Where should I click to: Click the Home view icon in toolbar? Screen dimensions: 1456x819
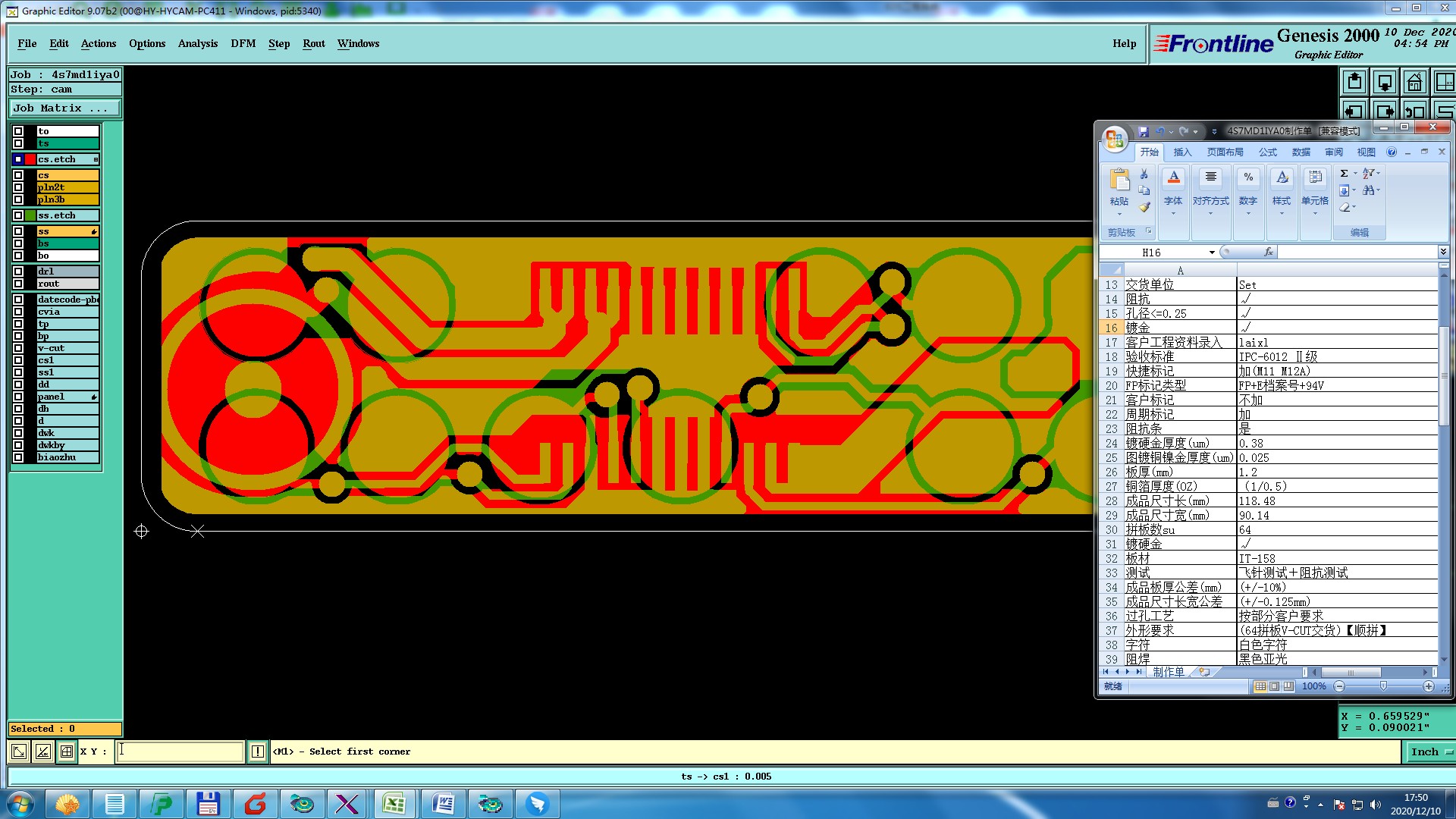(x=1414, y=82)
